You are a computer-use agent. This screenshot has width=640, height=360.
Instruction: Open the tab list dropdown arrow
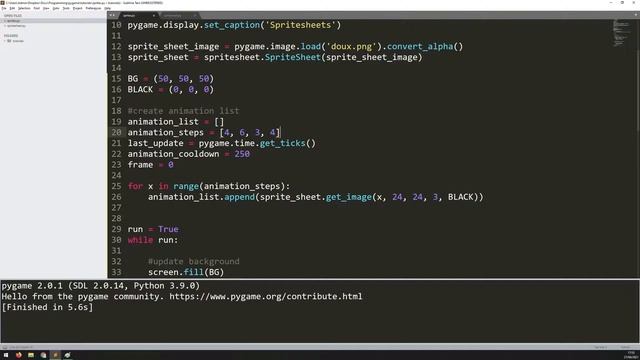(636, 15)
